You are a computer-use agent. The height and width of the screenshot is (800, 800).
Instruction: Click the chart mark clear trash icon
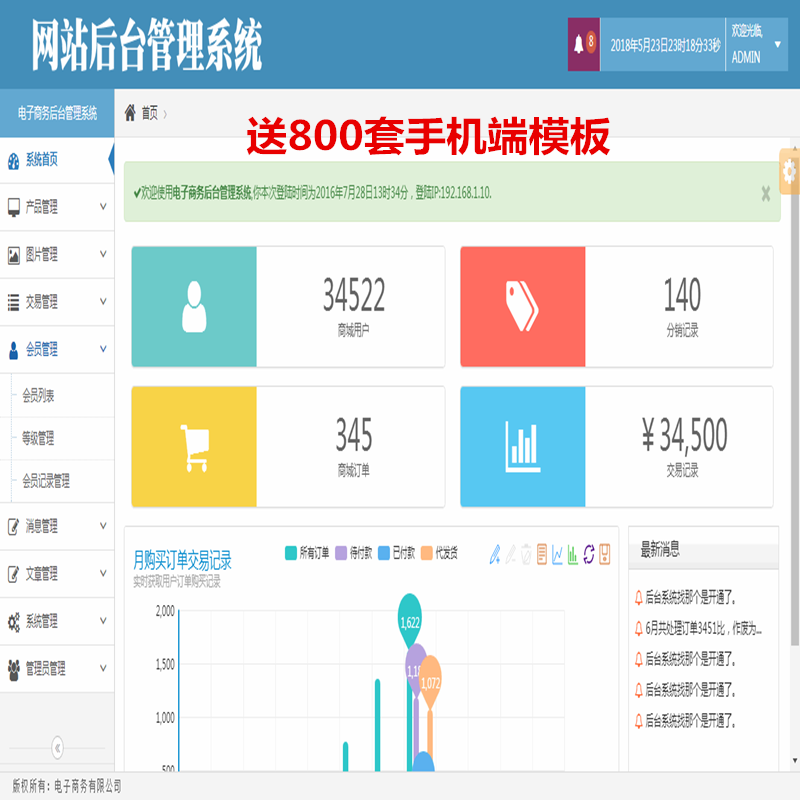pos(526,554)
